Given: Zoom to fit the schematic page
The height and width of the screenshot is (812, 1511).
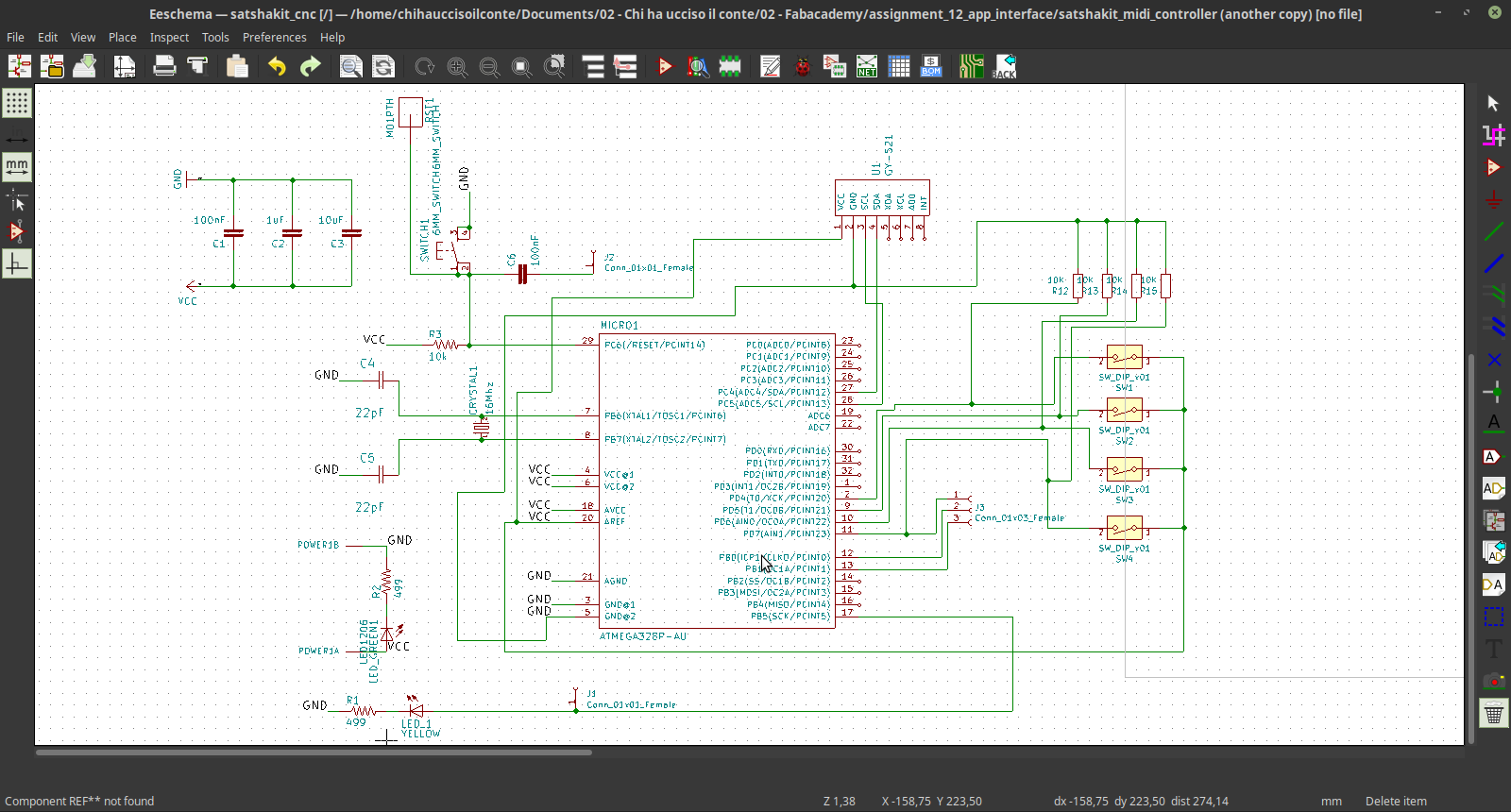Looking at the screenshot, I should coord(521,66).
